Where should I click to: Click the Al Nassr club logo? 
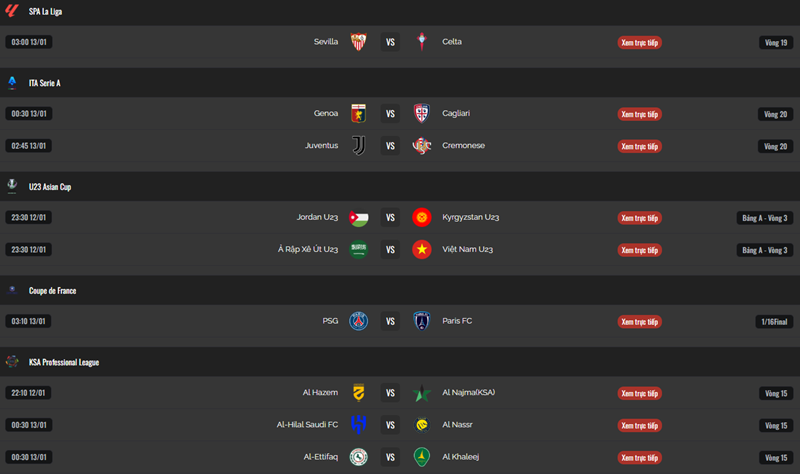click(x=422, y=425)
